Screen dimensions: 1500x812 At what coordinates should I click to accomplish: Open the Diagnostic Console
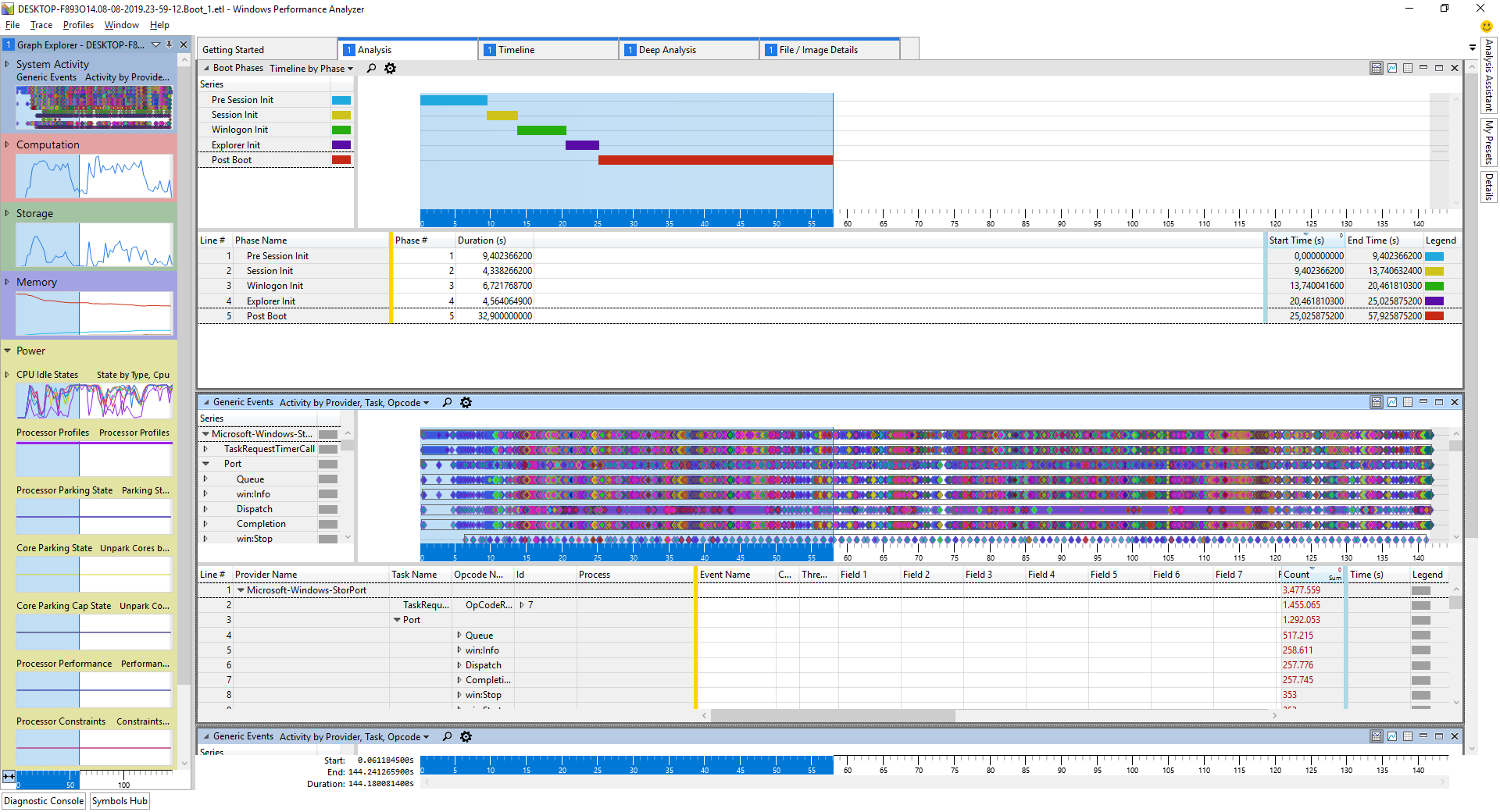pos(44,801)
